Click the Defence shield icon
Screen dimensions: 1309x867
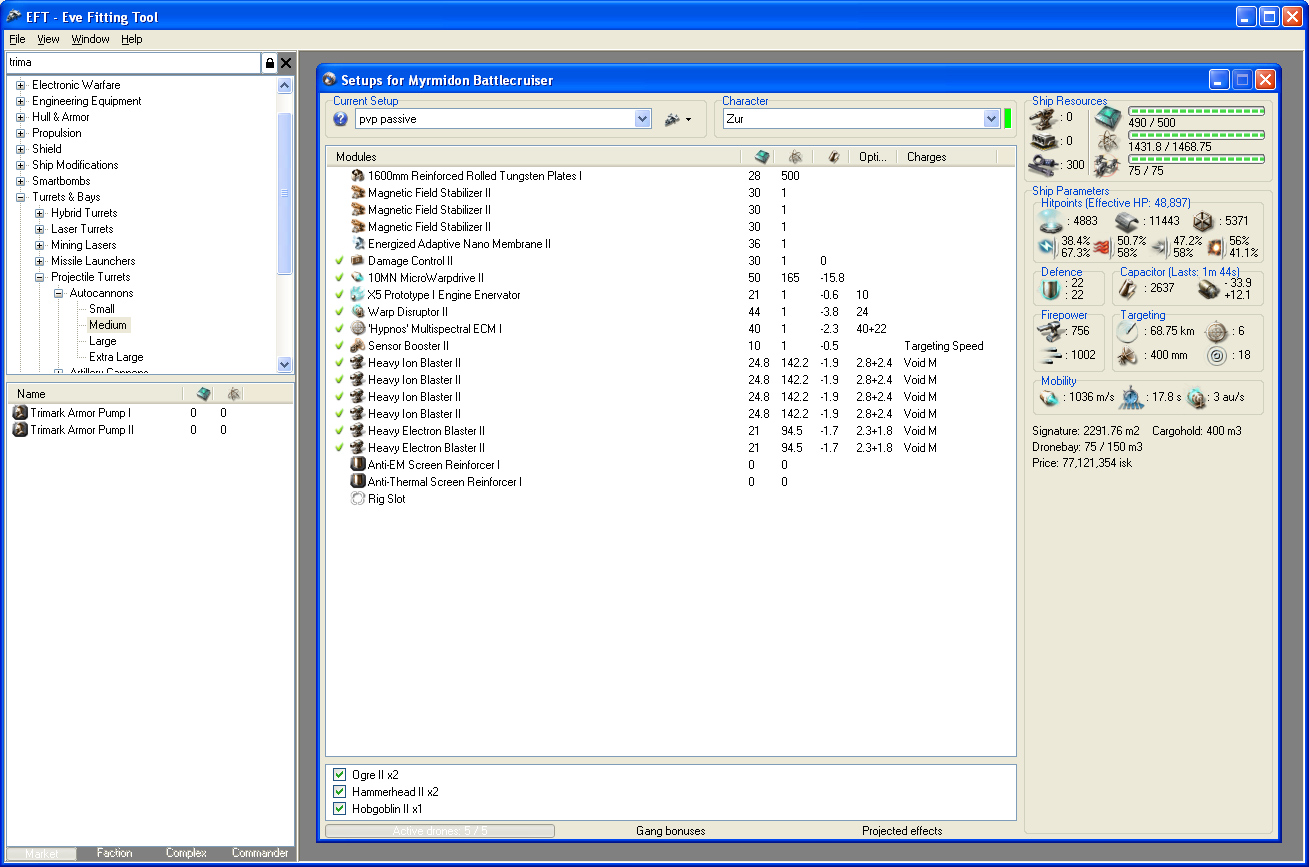coord(1049,289)
